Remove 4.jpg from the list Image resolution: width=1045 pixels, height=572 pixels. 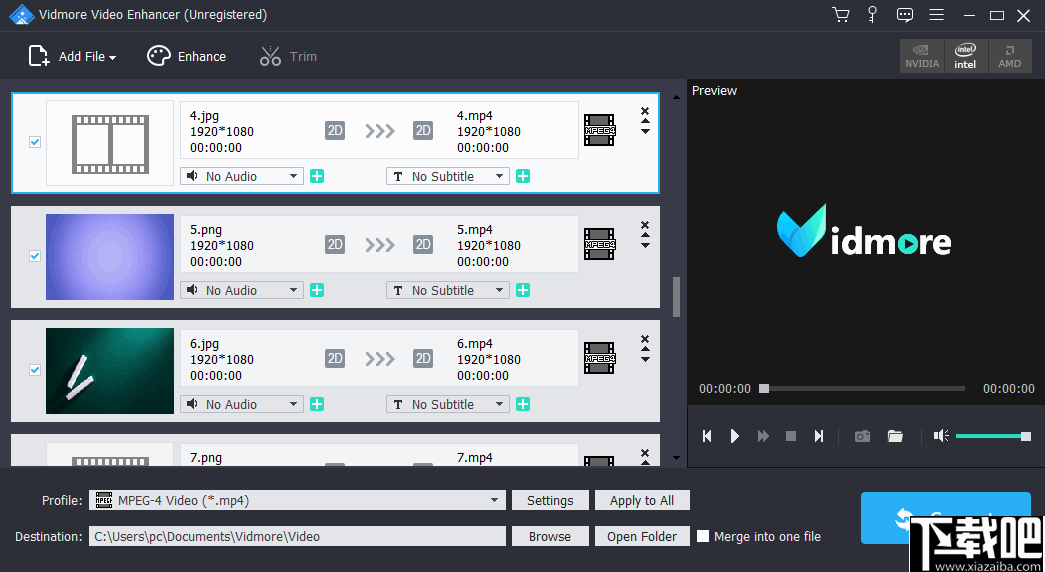coord(644,111)
